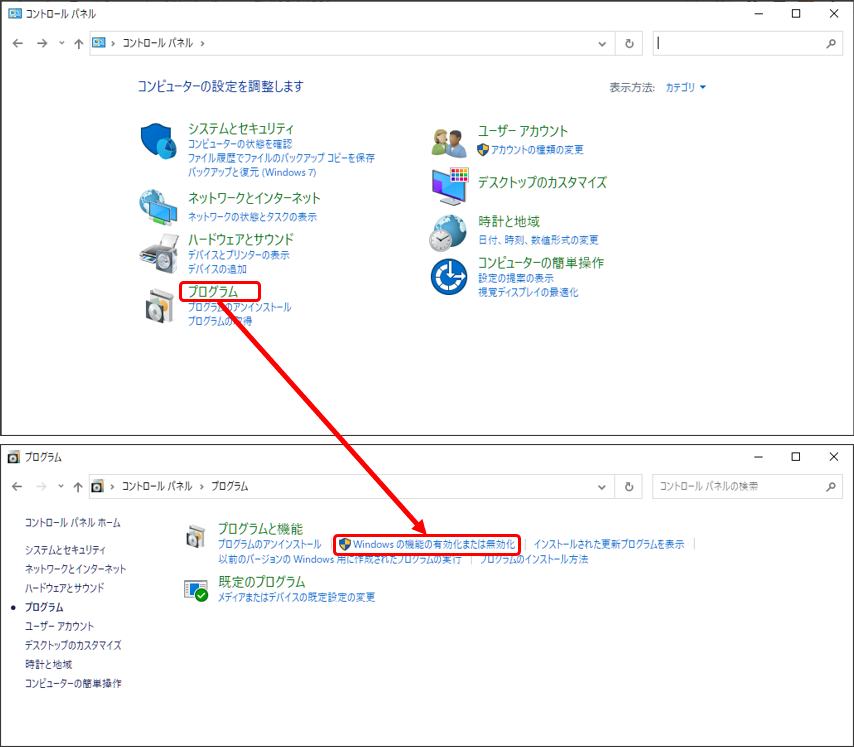
Task: Click the title bar icon of the コントロール パネル window
Action: 15,14
